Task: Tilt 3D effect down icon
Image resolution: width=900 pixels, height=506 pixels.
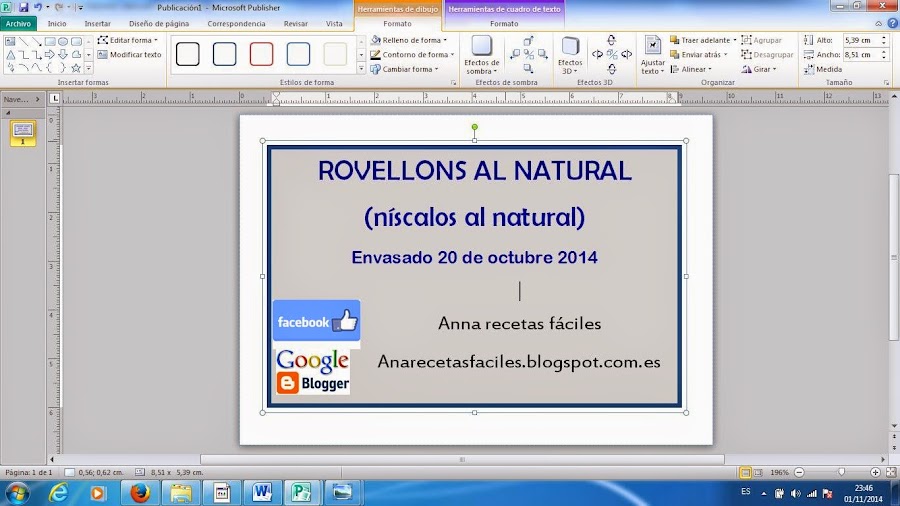Action: tap(611, 69)
